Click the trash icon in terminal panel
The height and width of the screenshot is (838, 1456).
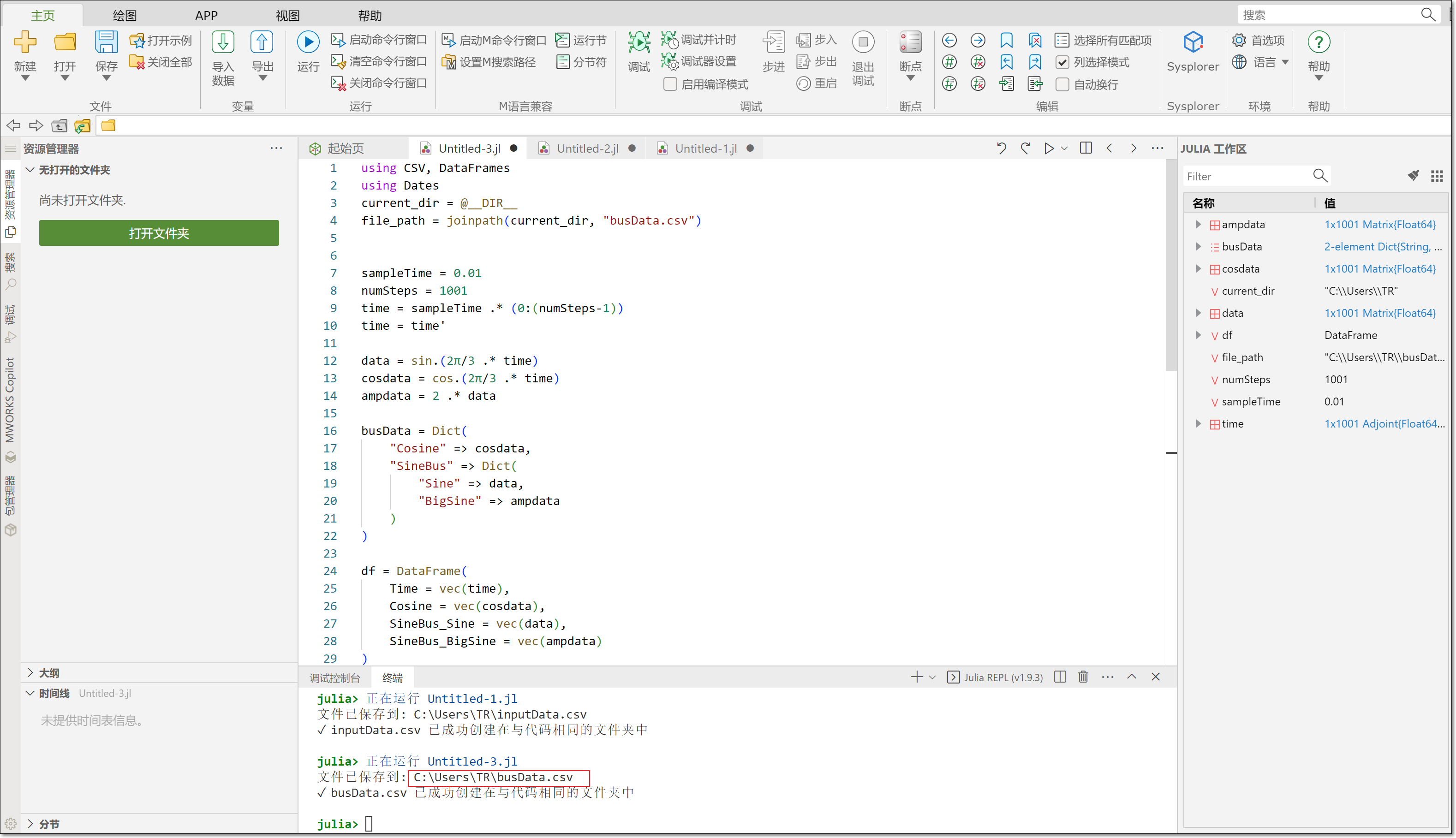click(1083, 677)
